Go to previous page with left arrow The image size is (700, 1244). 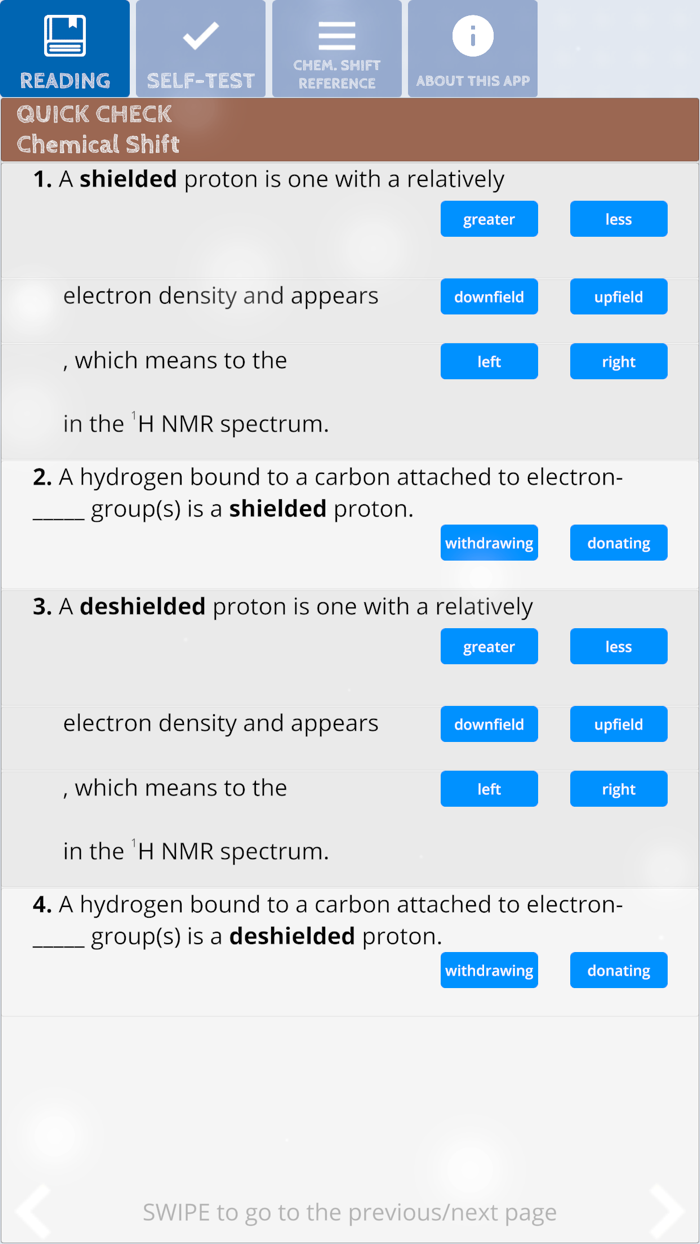pyautogui.click(x=33, y=1211)
